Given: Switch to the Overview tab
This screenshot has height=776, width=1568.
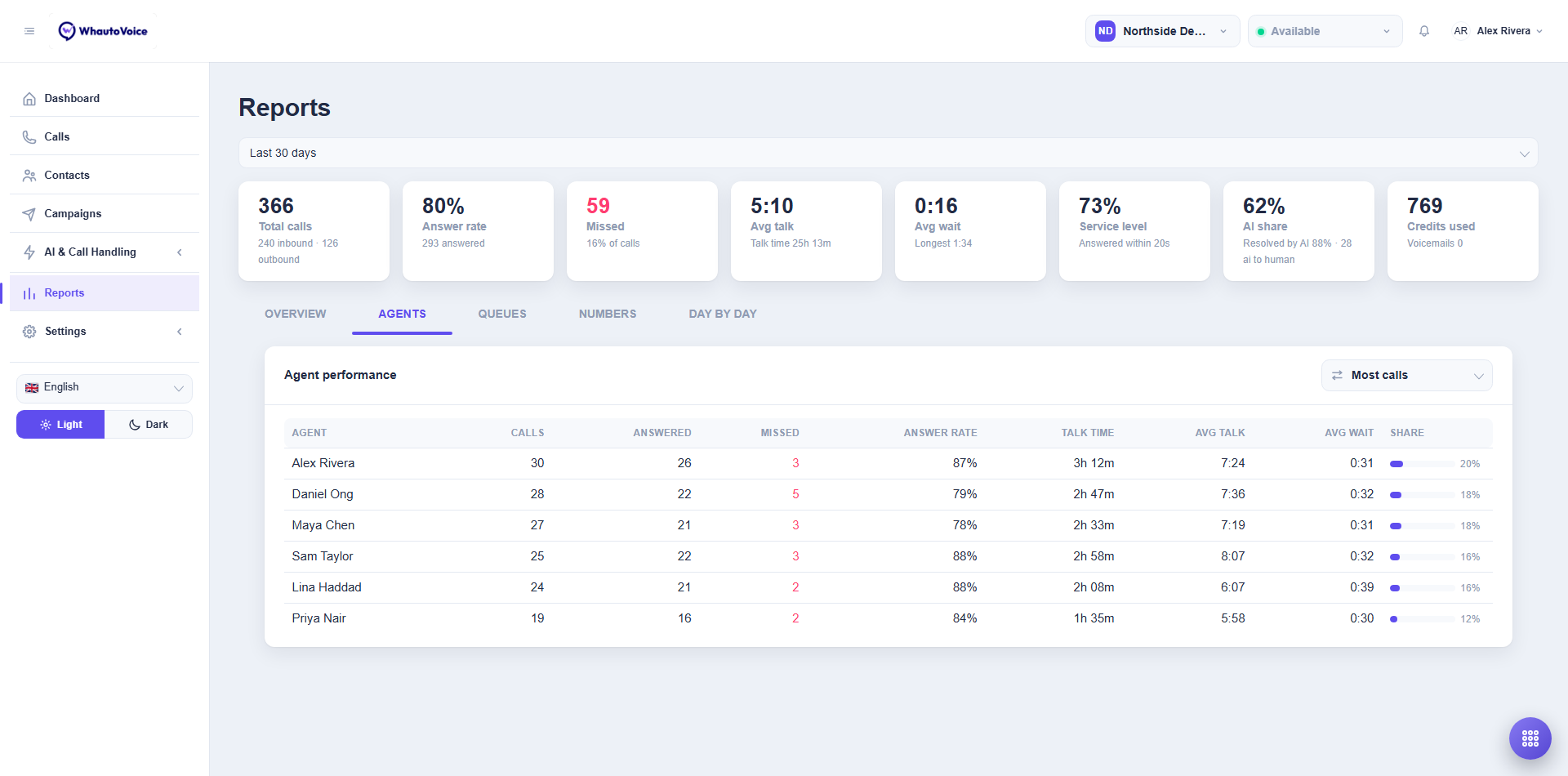Looking at the screenshot, I should click(295, 314).
